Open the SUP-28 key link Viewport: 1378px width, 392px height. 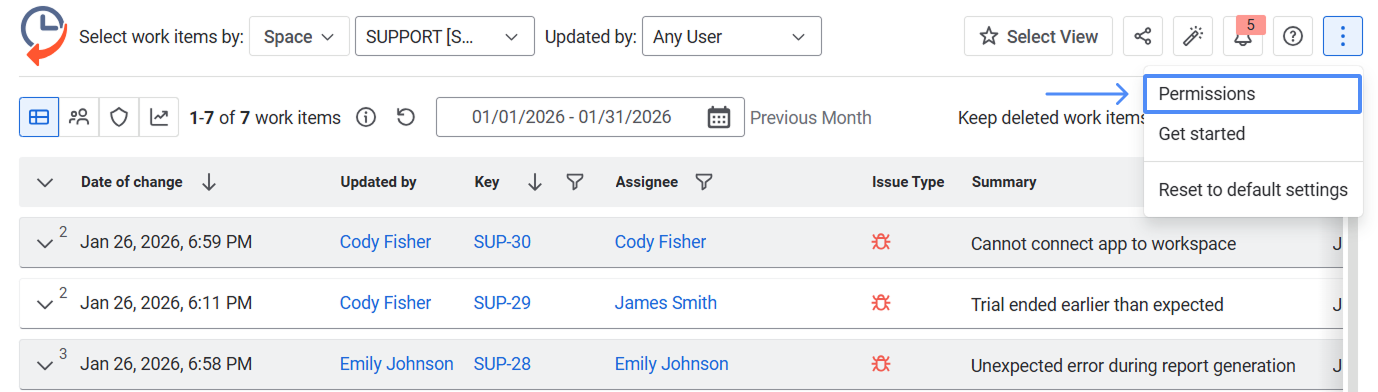coord(502,364)
